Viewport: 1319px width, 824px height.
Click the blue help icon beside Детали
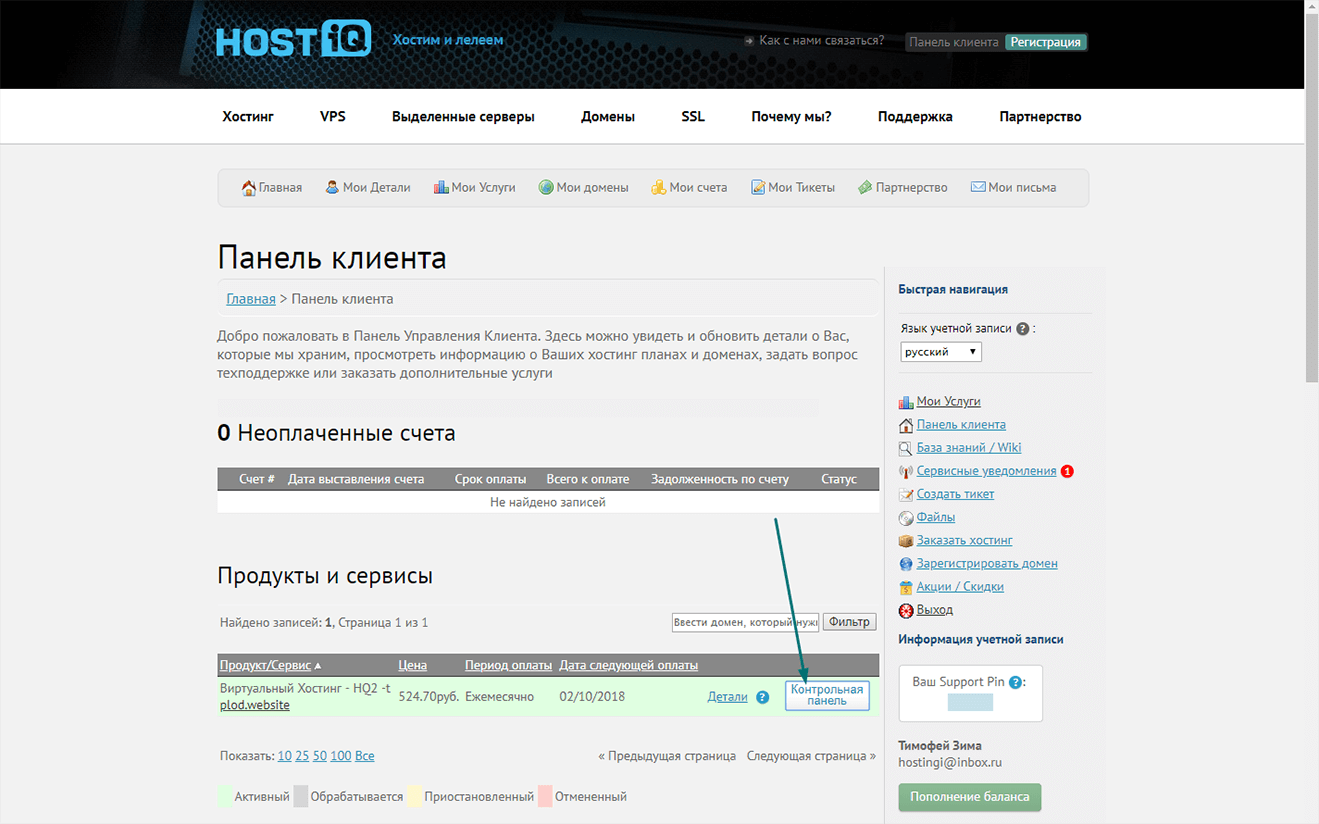763,697
